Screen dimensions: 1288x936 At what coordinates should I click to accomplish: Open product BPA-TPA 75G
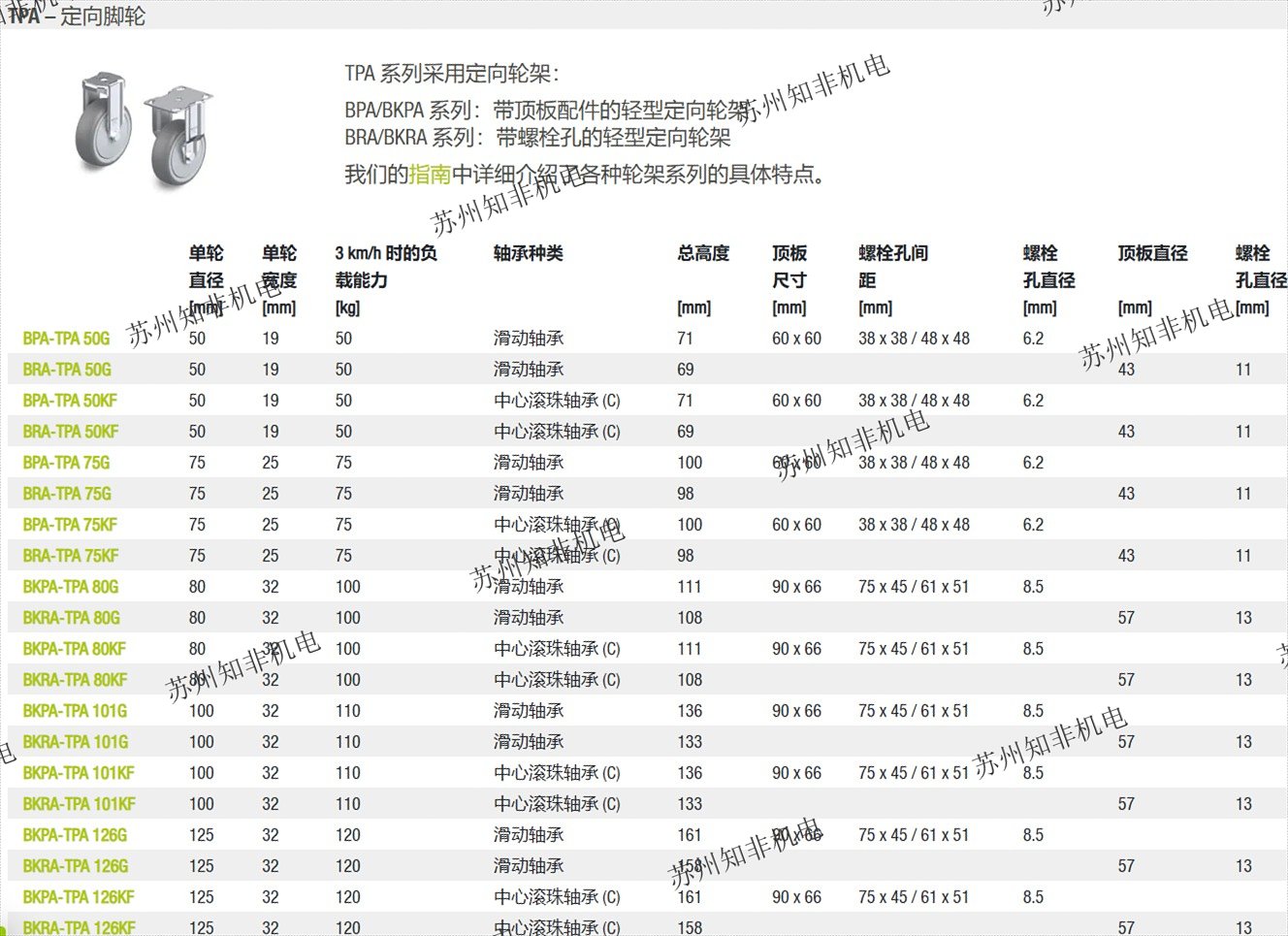66,463
